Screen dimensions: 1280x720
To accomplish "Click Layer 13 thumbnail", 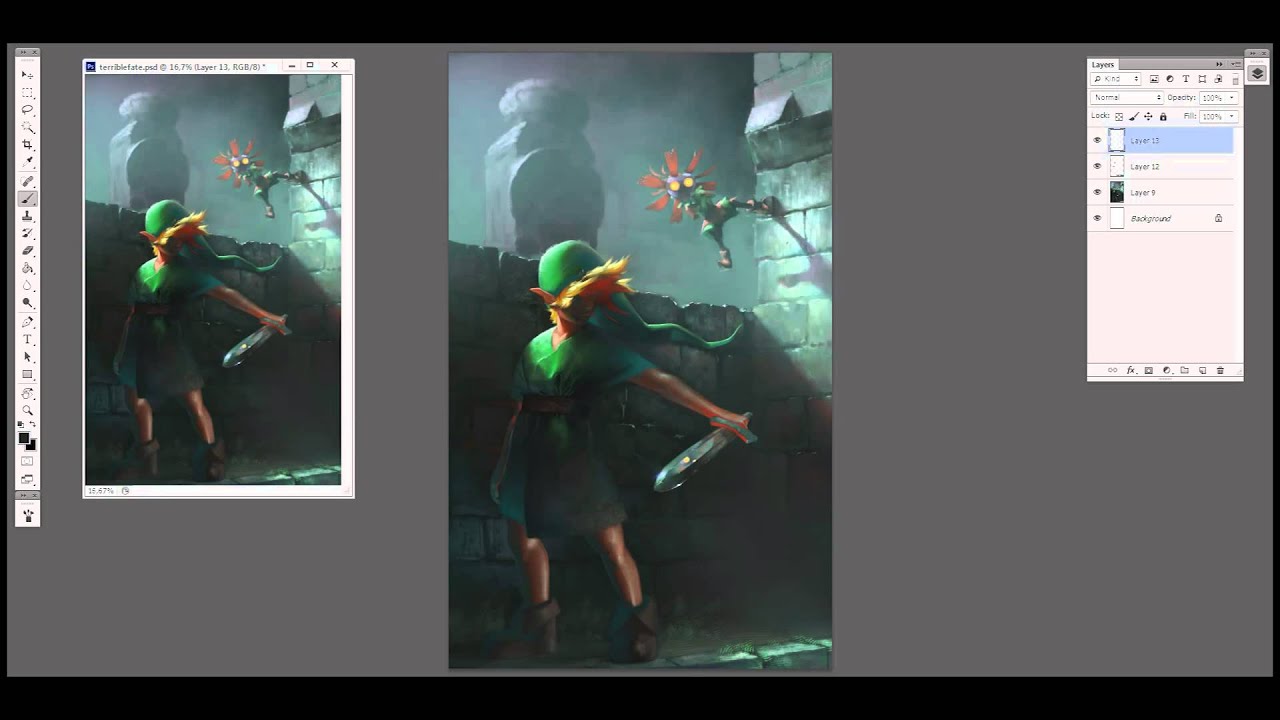I will click(1117, 140).
